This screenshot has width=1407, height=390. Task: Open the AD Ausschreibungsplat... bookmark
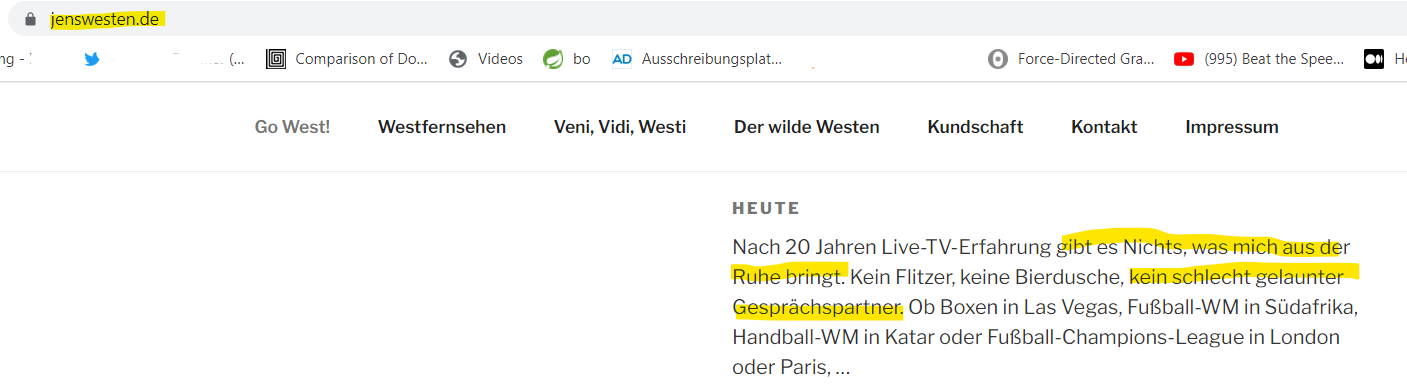697,59
